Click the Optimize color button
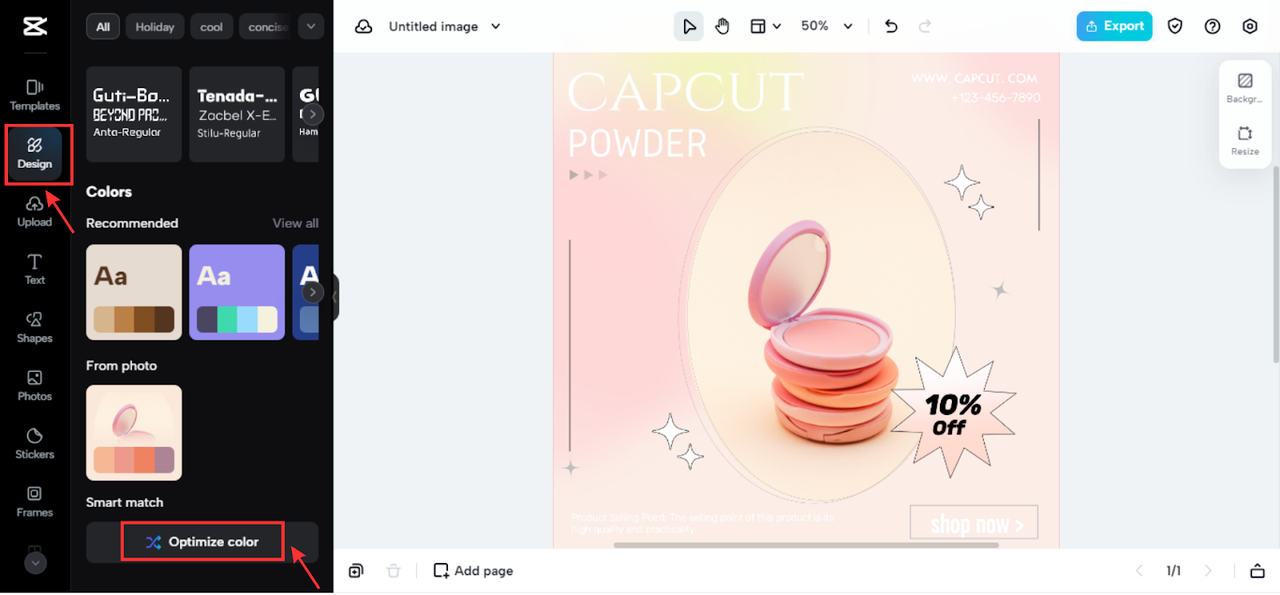The height and width of the screenshot is (595, 1280). pos(202,542)
